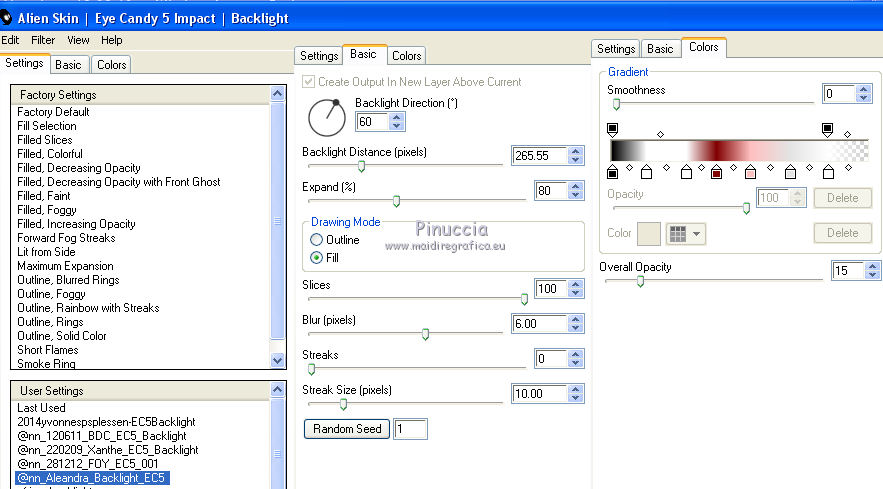
Task: Open the Help menu
Action: point(112,40)
